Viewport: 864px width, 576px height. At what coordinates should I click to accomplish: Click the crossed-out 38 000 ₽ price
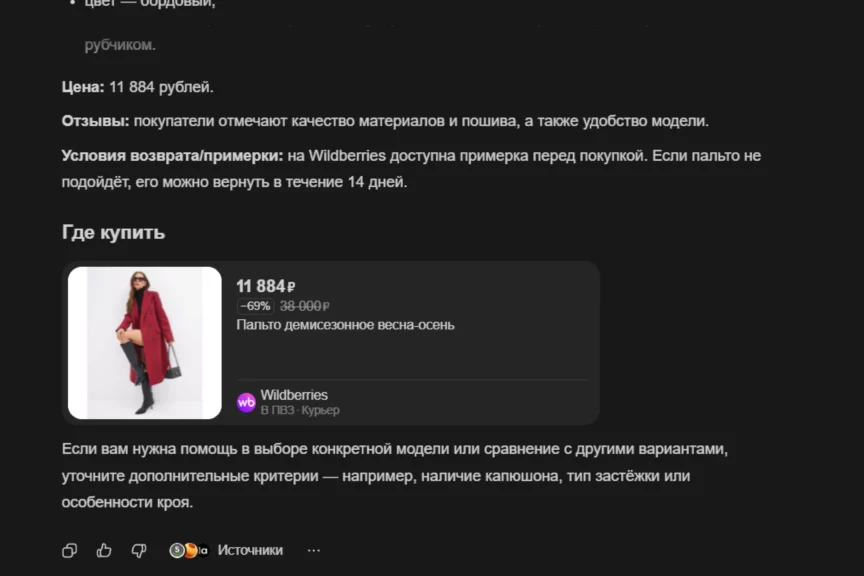tap(305, 306)
